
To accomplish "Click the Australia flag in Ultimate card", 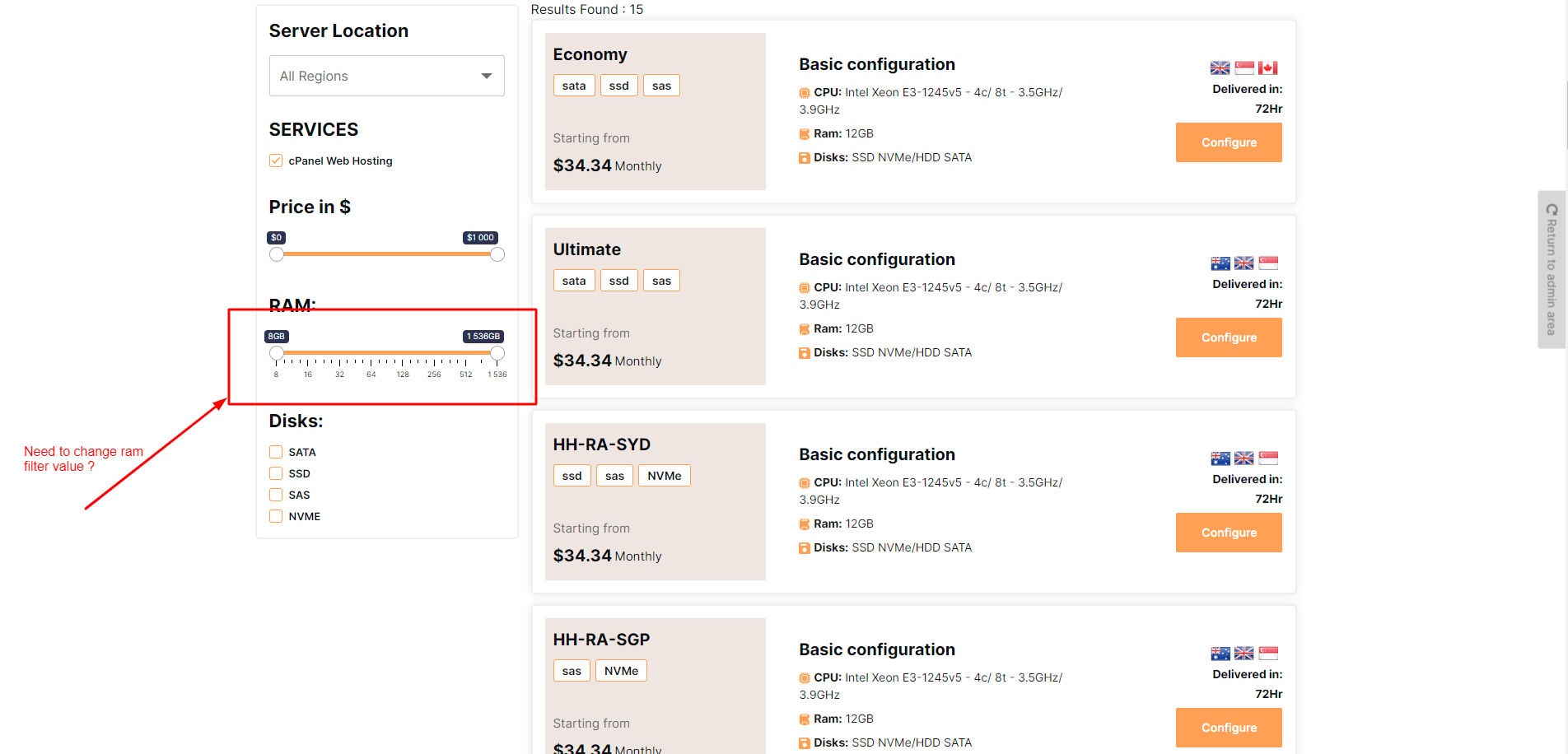I will click(1220, 263).
